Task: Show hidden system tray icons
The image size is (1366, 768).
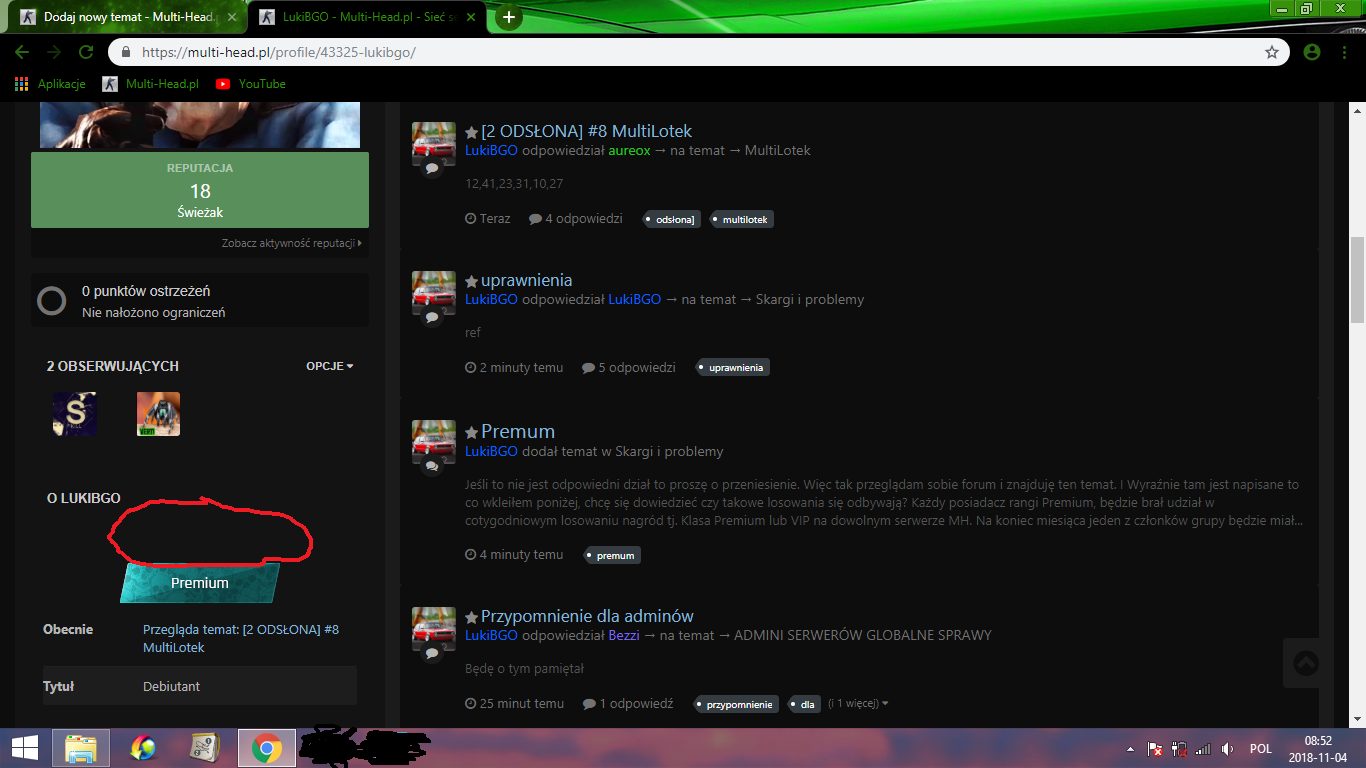Action: tap(1130, 748)
